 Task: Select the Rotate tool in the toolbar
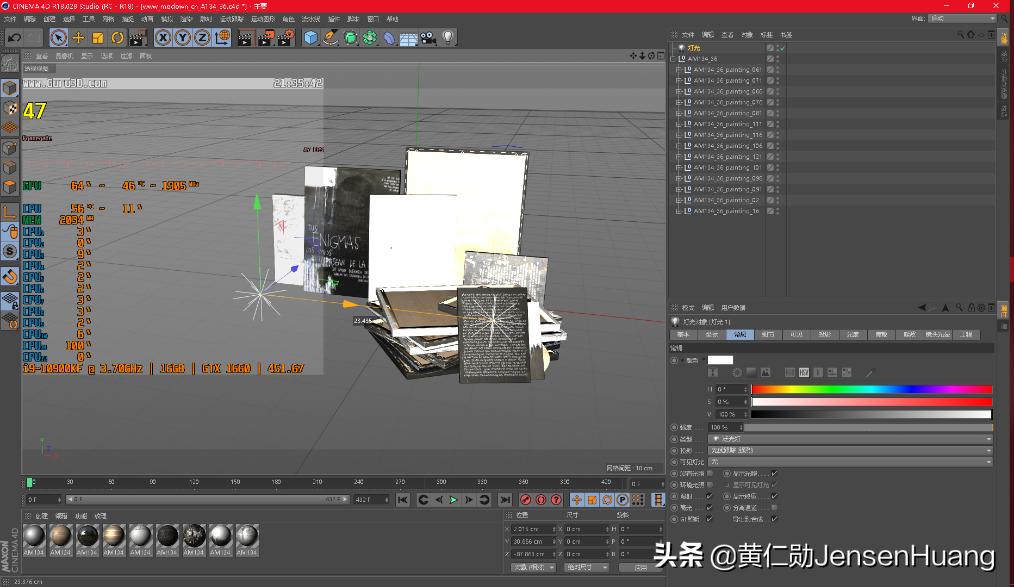(117, 38)
